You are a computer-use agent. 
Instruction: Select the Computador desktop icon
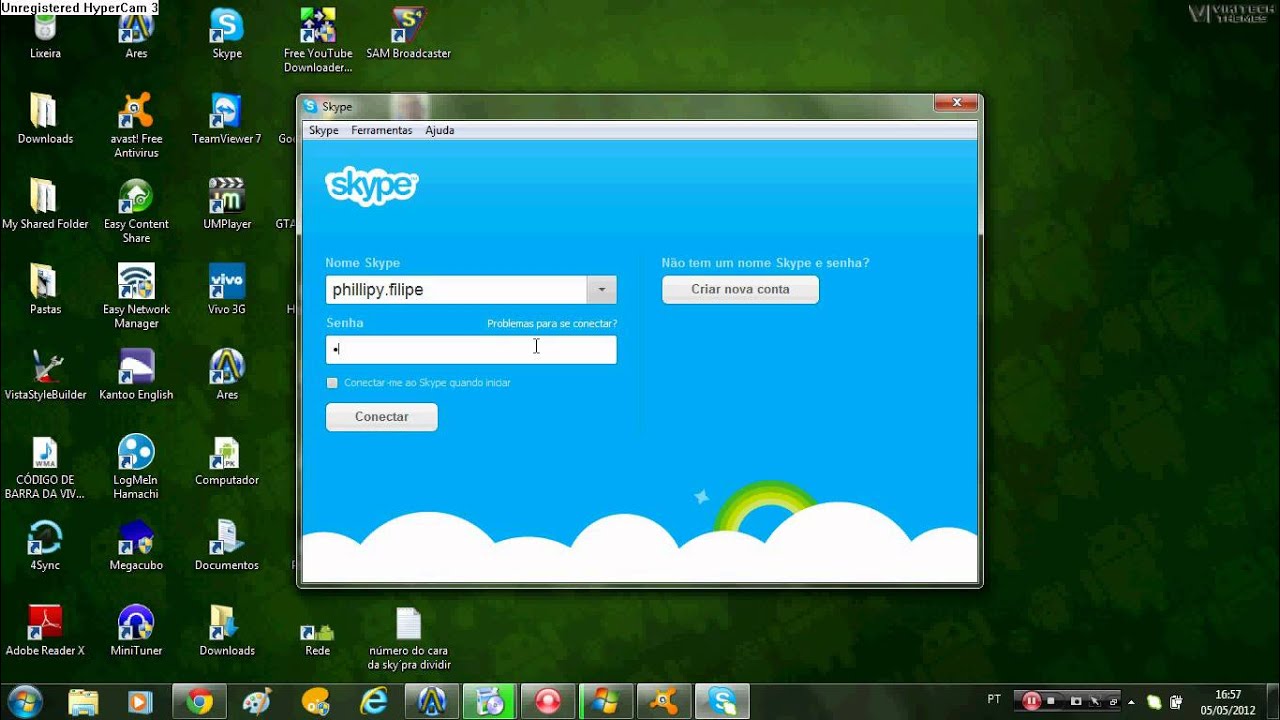[227, 461]
